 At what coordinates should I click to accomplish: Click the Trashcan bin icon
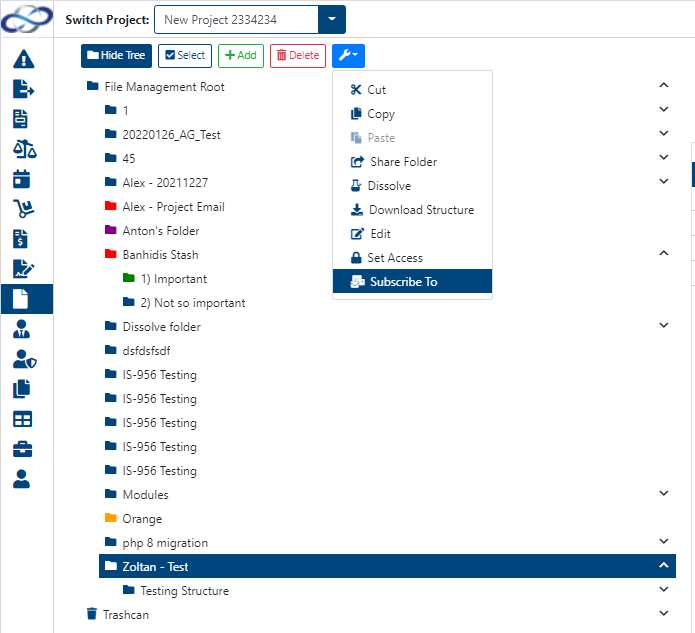[x=92, y=613]
